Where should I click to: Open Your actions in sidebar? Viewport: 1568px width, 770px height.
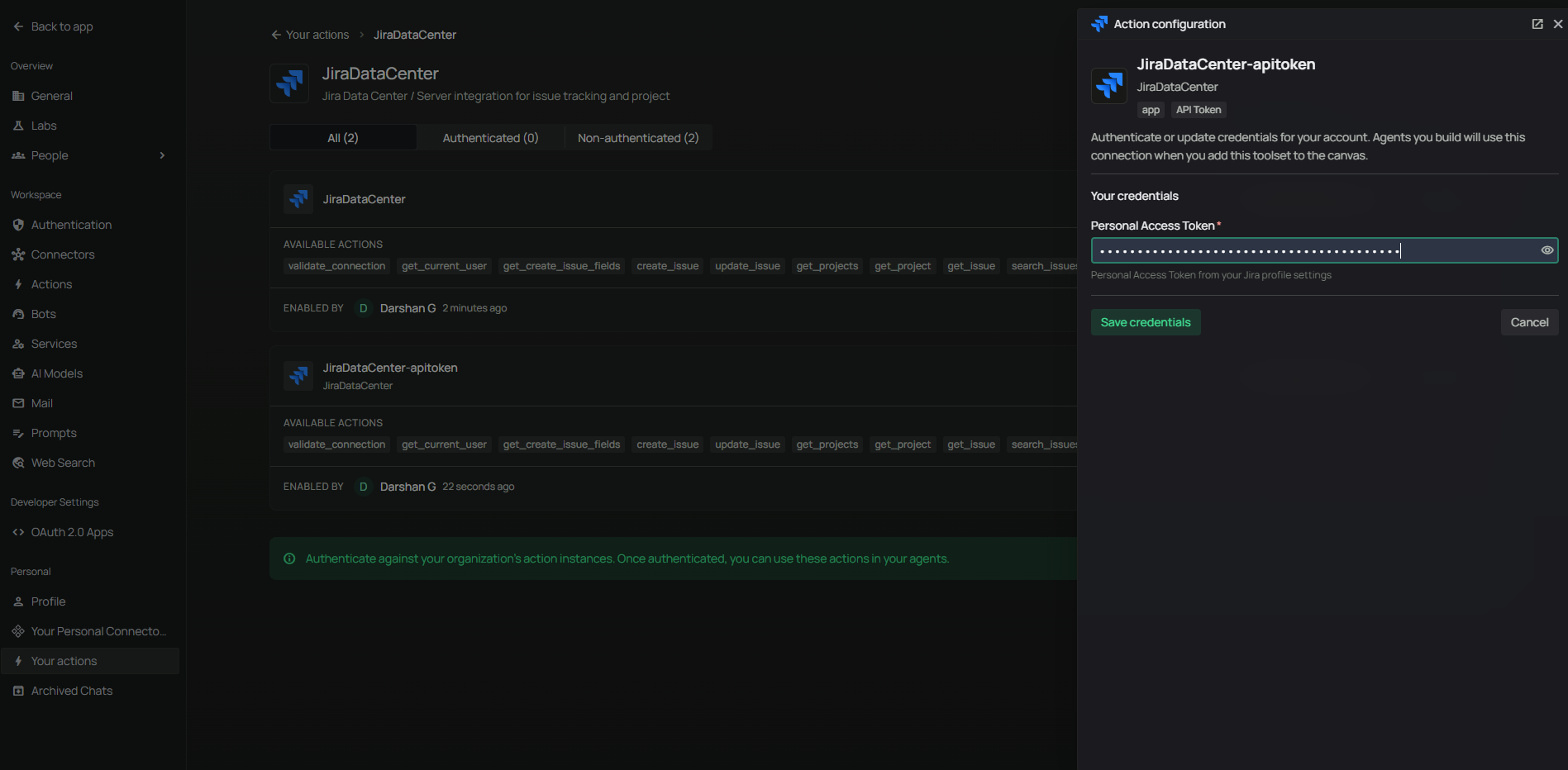click(90, 661)
